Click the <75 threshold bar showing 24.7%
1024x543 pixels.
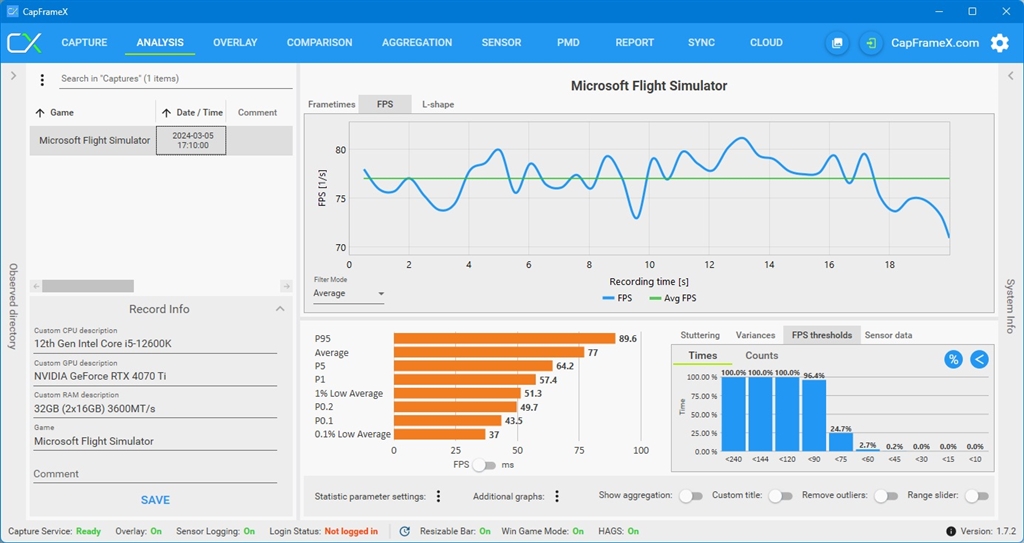tap(840, 442)
